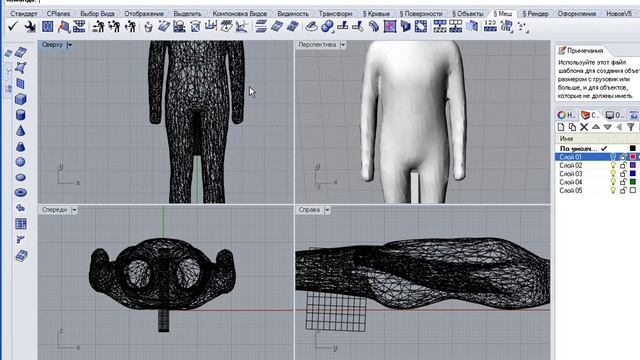Viewport: 640px width, 360px height.
Task: Click the Delete Layer X icon
Action: click(x=584, y=127)
